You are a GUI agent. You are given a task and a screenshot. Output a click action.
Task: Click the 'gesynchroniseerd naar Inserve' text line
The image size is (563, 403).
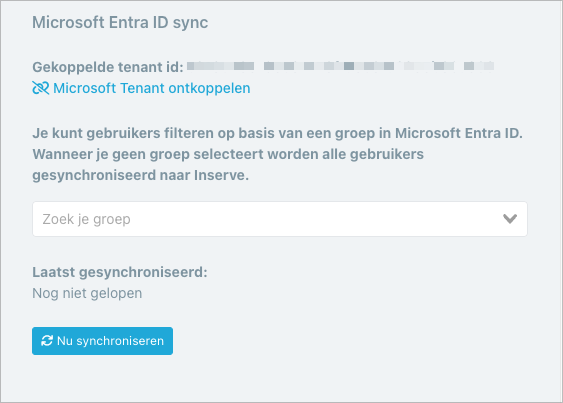click(140, 175)
